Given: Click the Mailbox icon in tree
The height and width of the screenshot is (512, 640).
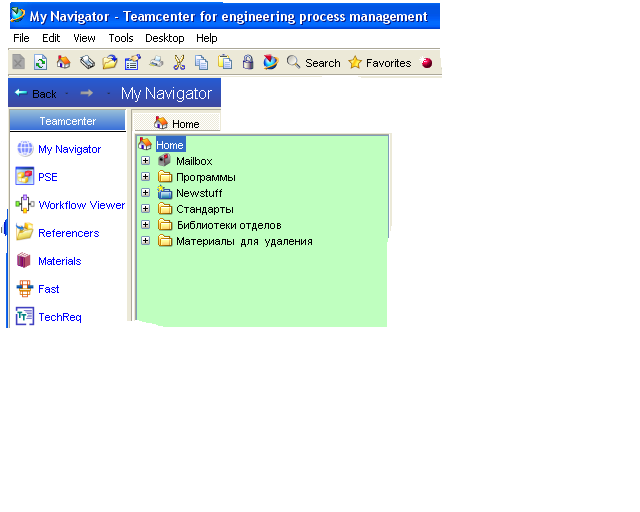Looking at the screenshot, I should pyautogui.click(x=164, y=160).
